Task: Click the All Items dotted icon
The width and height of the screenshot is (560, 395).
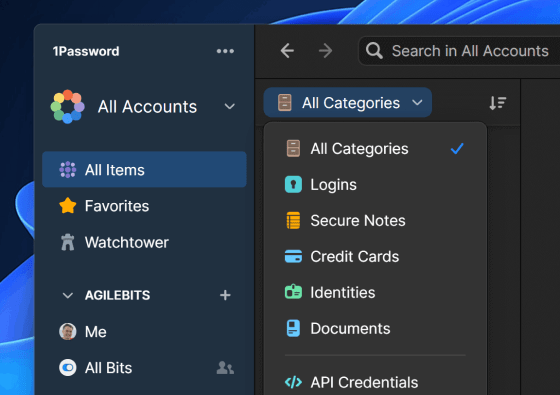Action: tap(68, 170)
